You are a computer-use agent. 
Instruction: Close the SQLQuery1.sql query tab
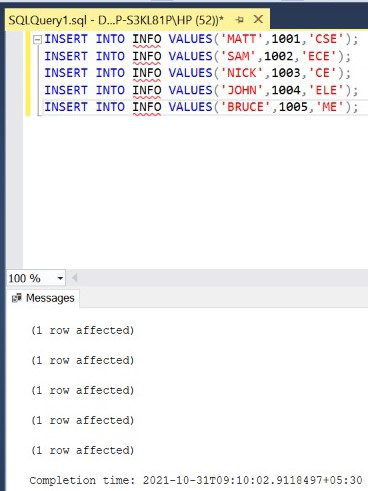point(258,19)
